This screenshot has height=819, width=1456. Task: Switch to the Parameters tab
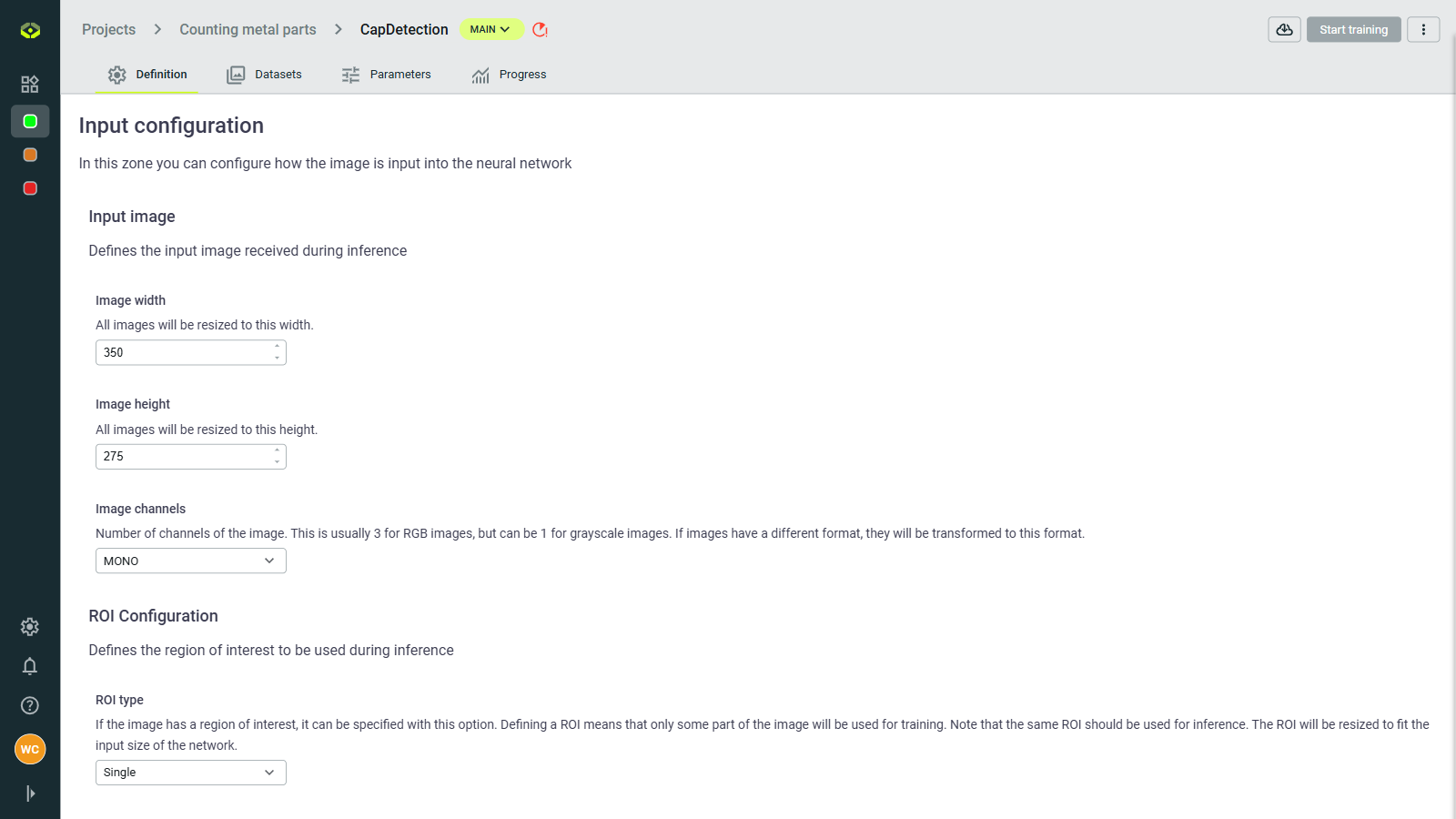(387, 75)
